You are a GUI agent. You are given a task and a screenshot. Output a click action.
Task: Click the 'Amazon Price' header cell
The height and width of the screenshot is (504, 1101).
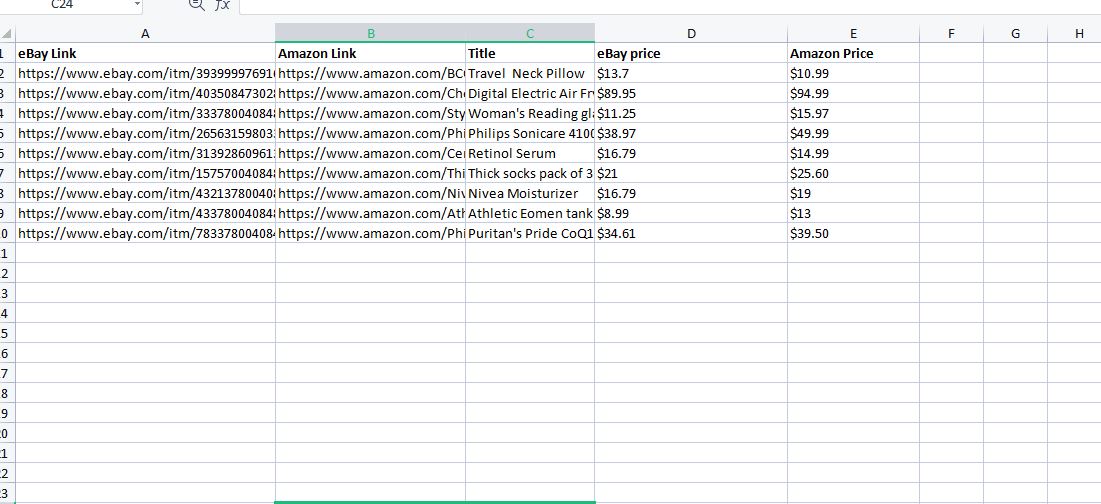click(852, 54)
